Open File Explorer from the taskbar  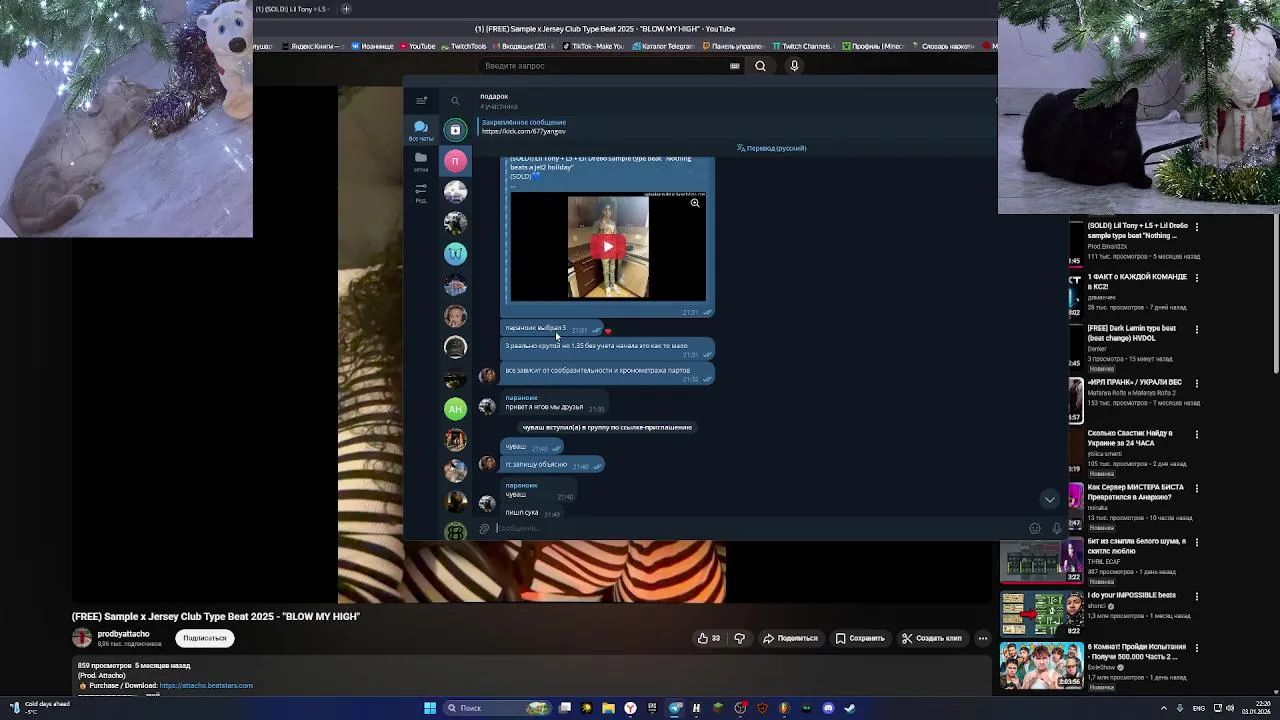point(608,708)
